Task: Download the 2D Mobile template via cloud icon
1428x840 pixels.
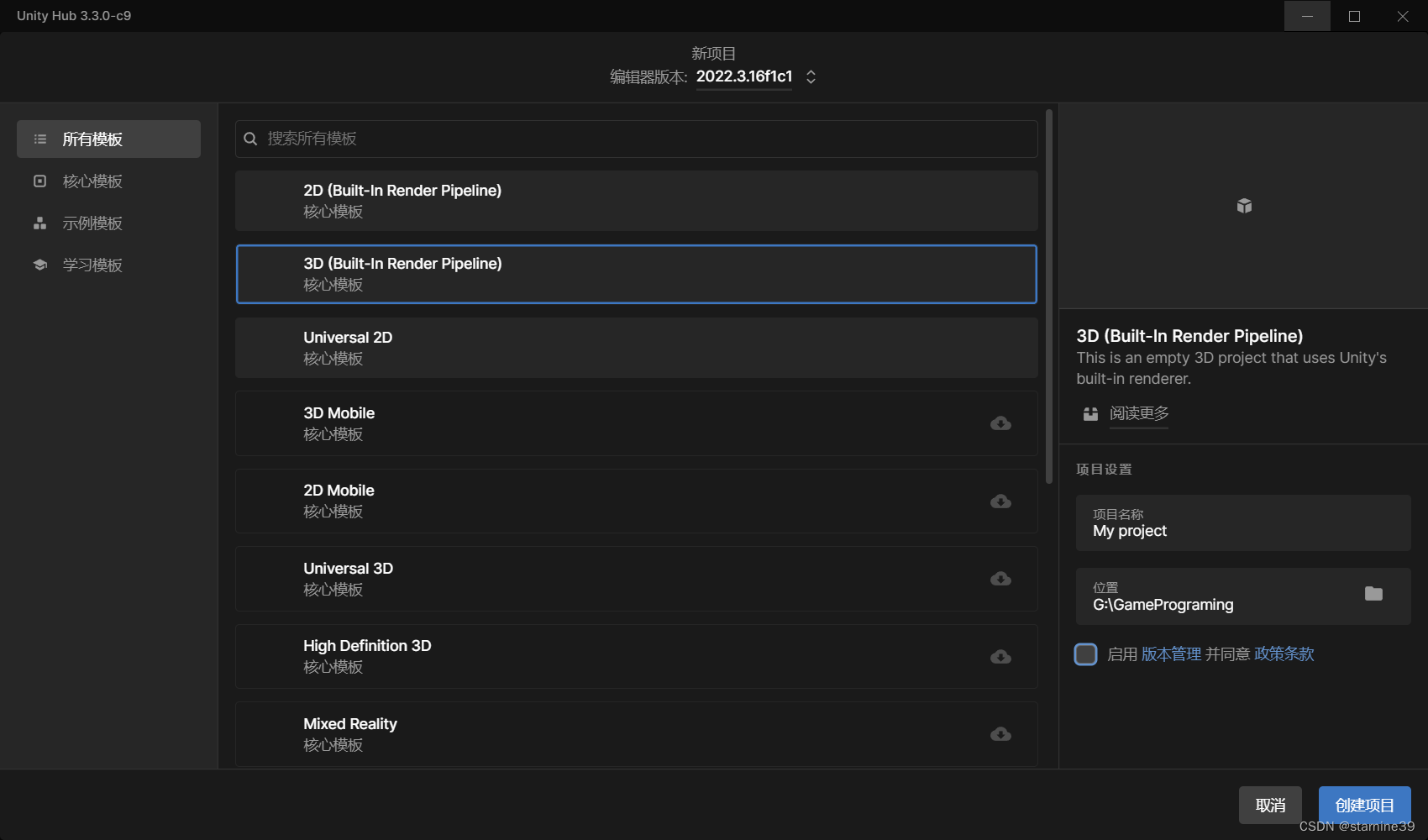Action: 1000,501
